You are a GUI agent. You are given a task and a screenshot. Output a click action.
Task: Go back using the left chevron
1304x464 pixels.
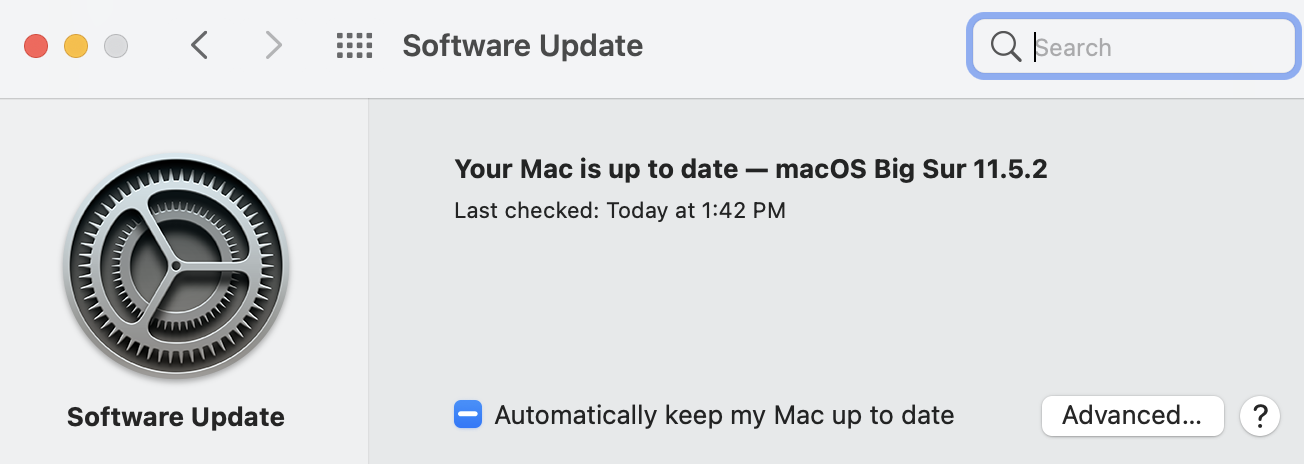tap(200, 46)
